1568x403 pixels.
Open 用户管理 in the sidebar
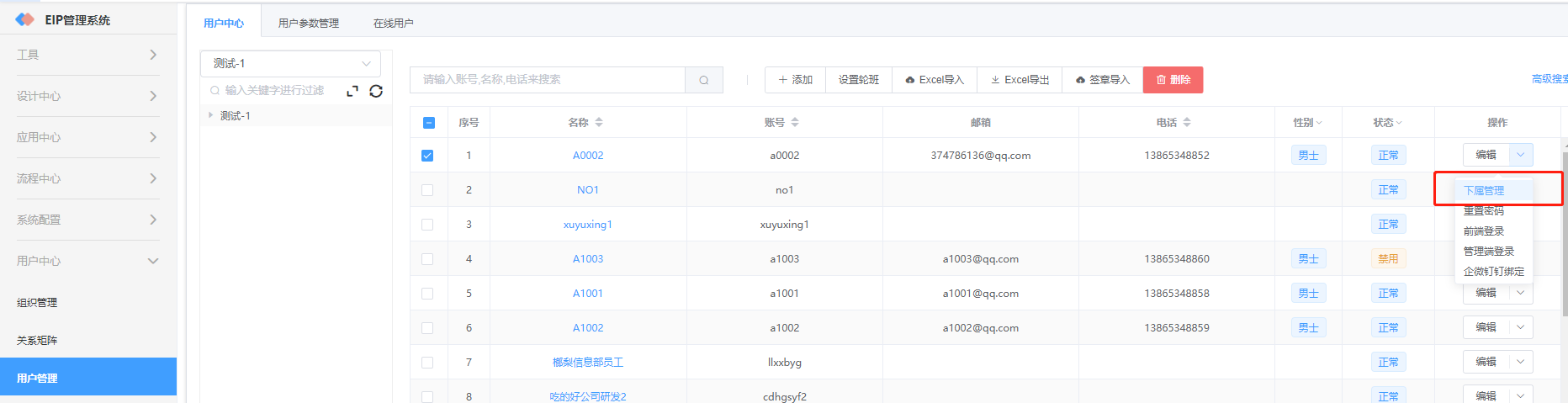click(x=88, y=378)
